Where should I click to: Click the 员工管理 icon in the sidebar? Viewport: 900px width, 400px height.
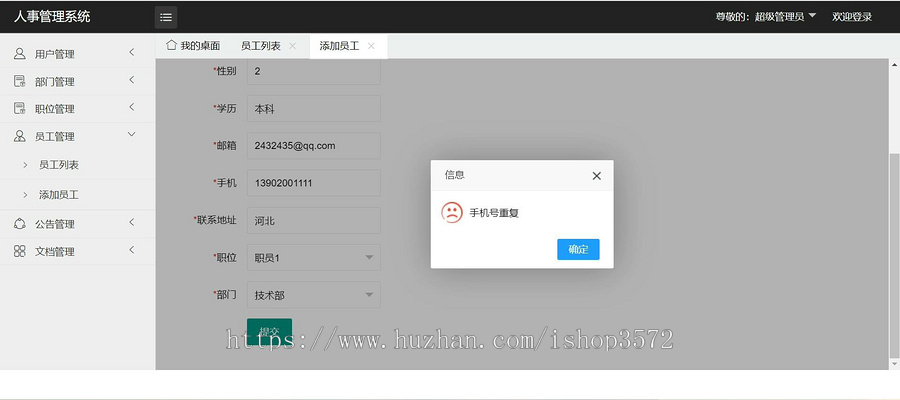coord(20,136)
